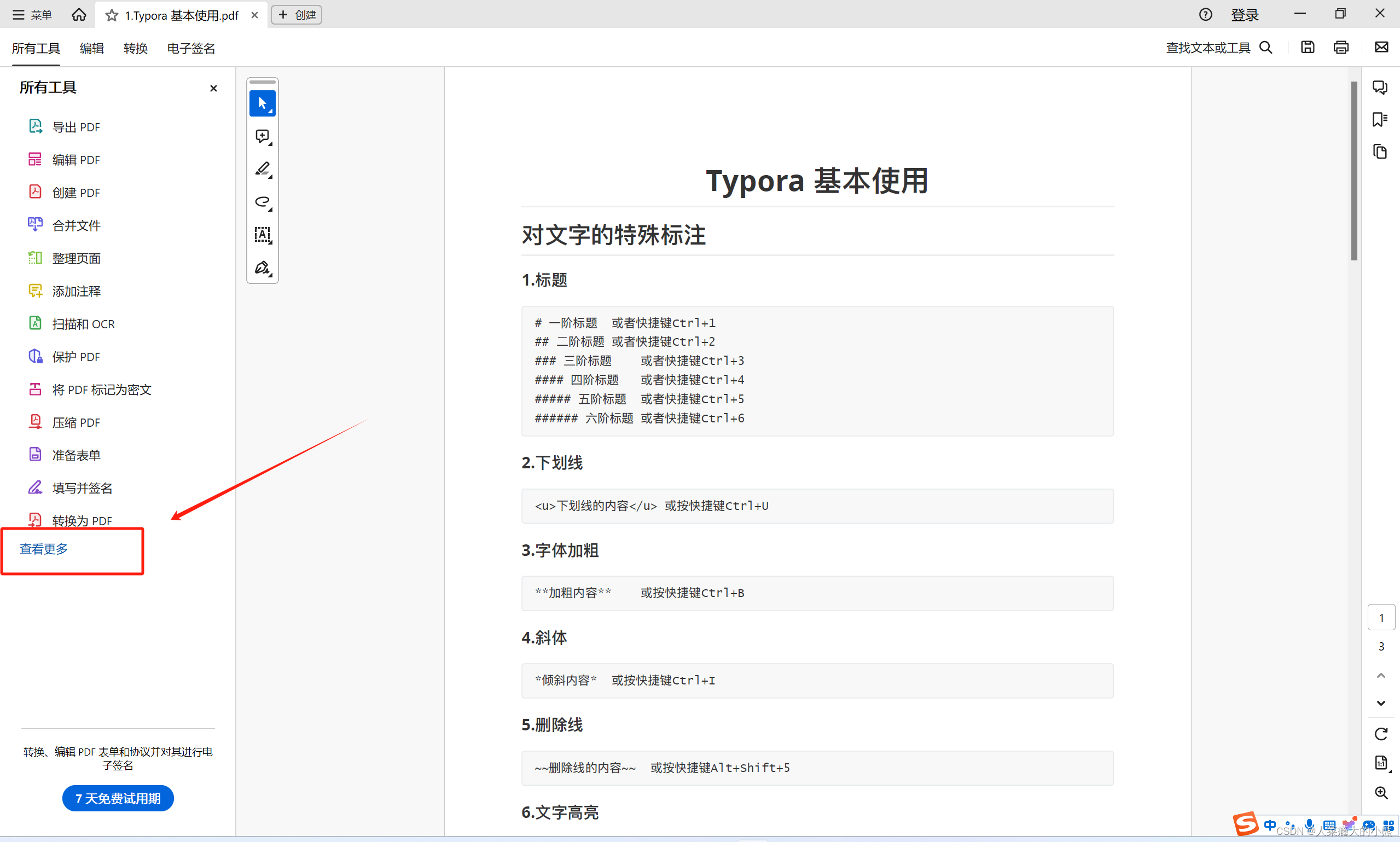Select the text box tool

(x=262, y=234)
